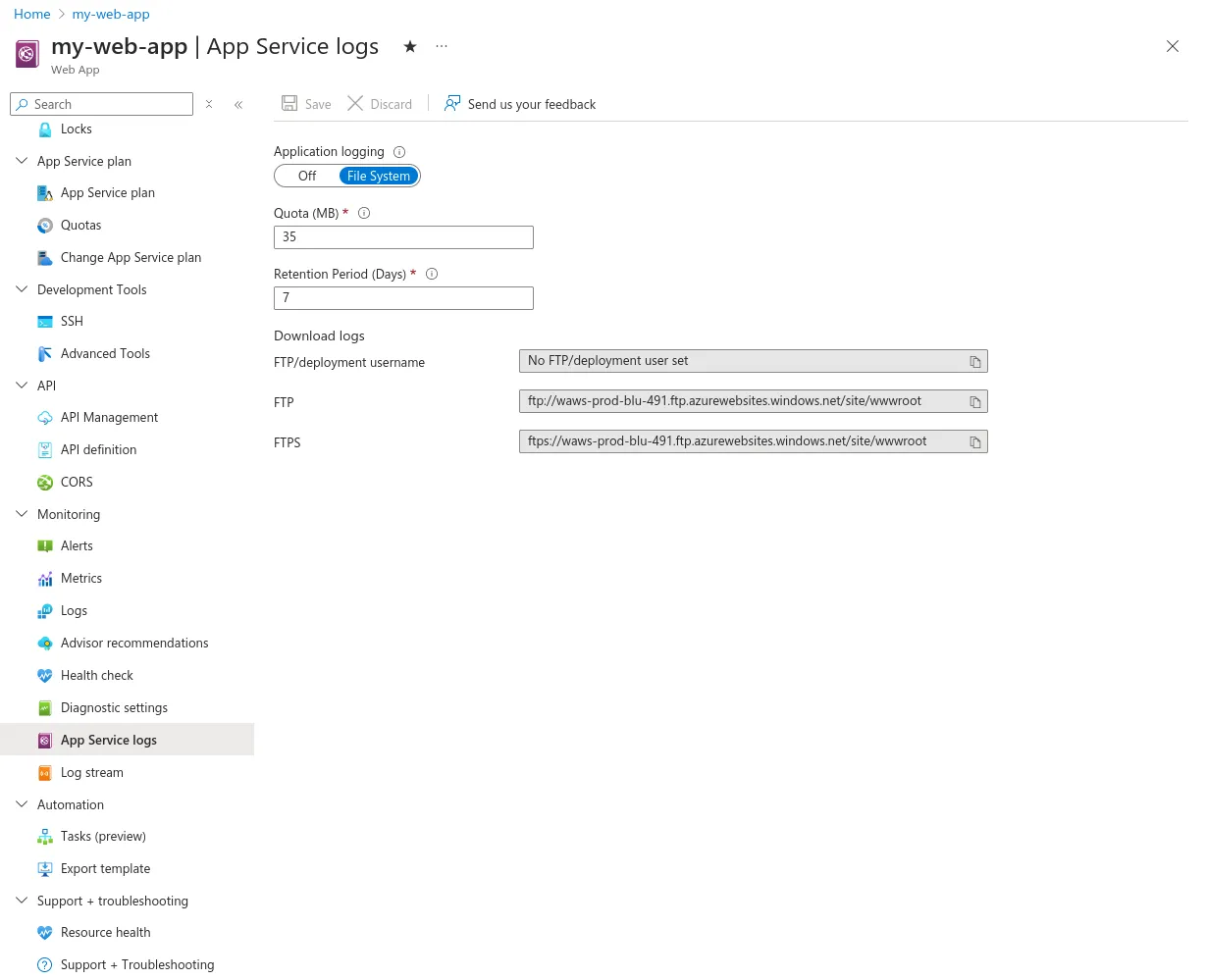This screenshot has width=1206, height=980.
Task: Click the FTP URL text field
Action: coord(753,401)
